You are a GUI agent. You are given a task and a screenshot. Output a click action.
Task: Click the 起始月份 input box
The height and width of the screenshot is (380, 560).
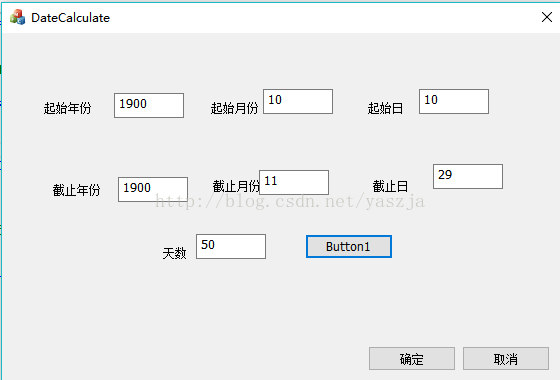point(298,101)
